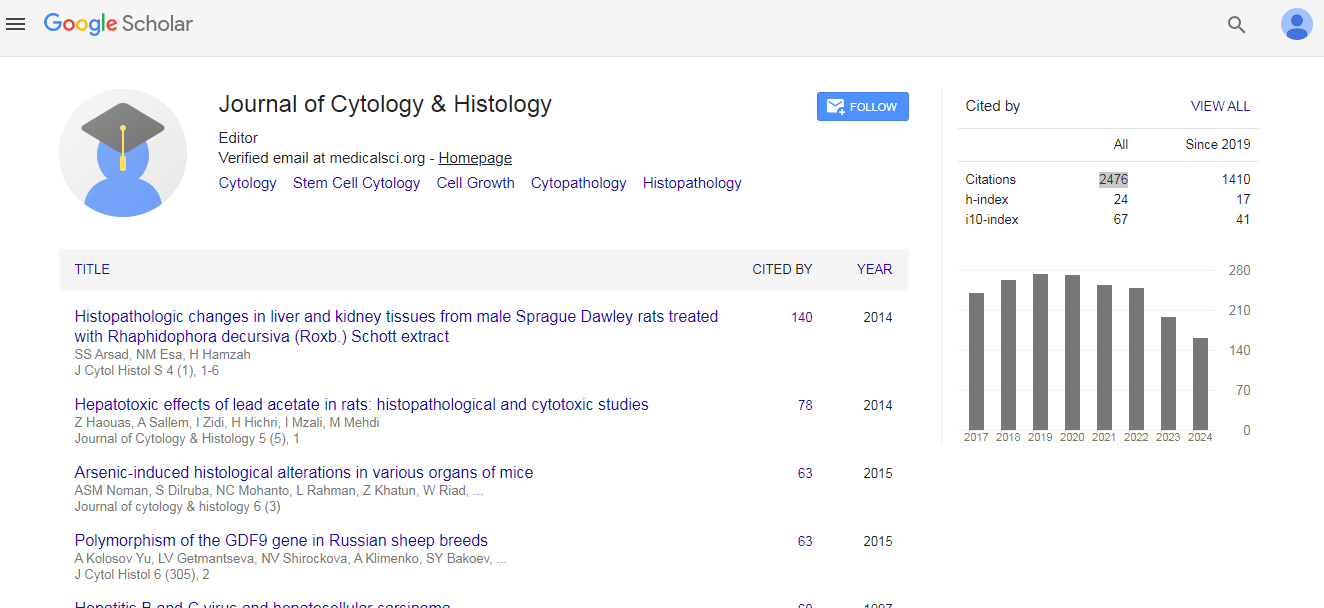
Task: Open the Polymorphism of GDF9 gene article
Action: tap(281, 541)
